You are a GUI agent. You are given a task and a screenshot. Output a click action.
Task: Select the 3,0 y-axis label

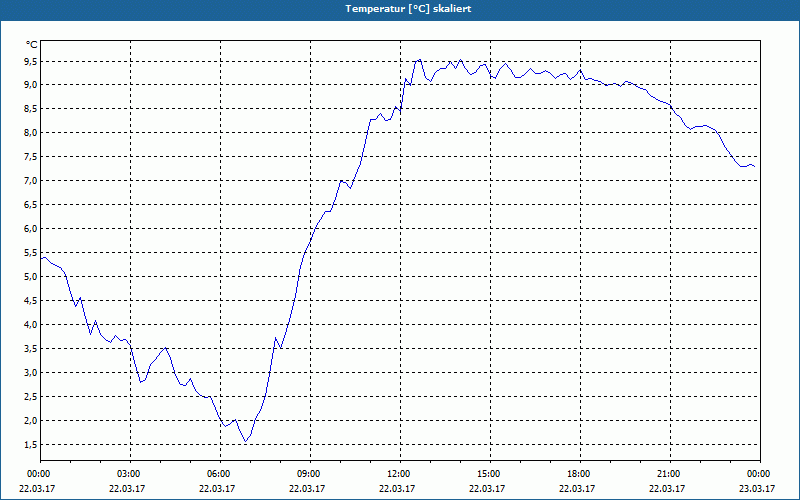(x=31, y=372)
